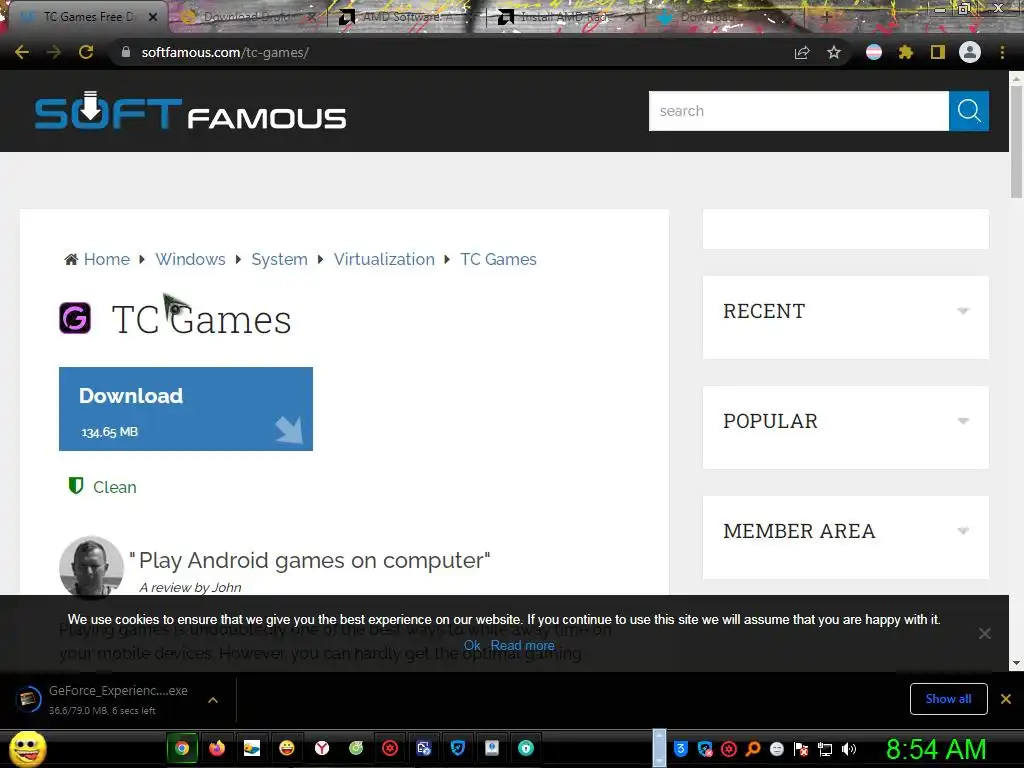Click the blue shield taskbar icon
Viewport: 1024px width, 768px height.
tap(458, 748)
